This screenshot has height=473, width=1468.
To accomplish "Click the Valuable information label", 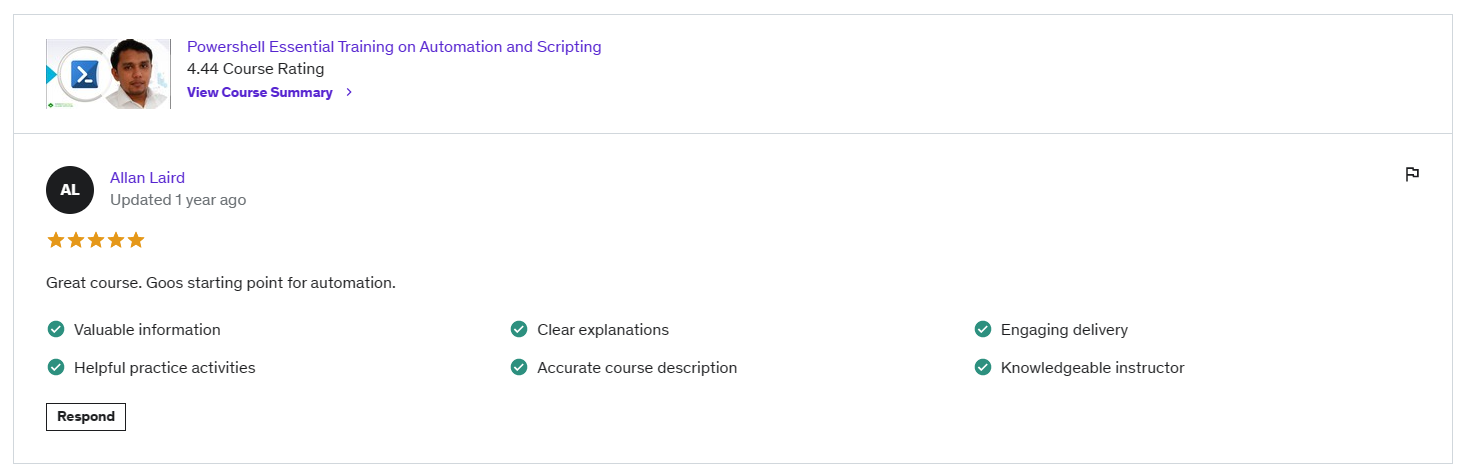I will [x=147, y=330].
